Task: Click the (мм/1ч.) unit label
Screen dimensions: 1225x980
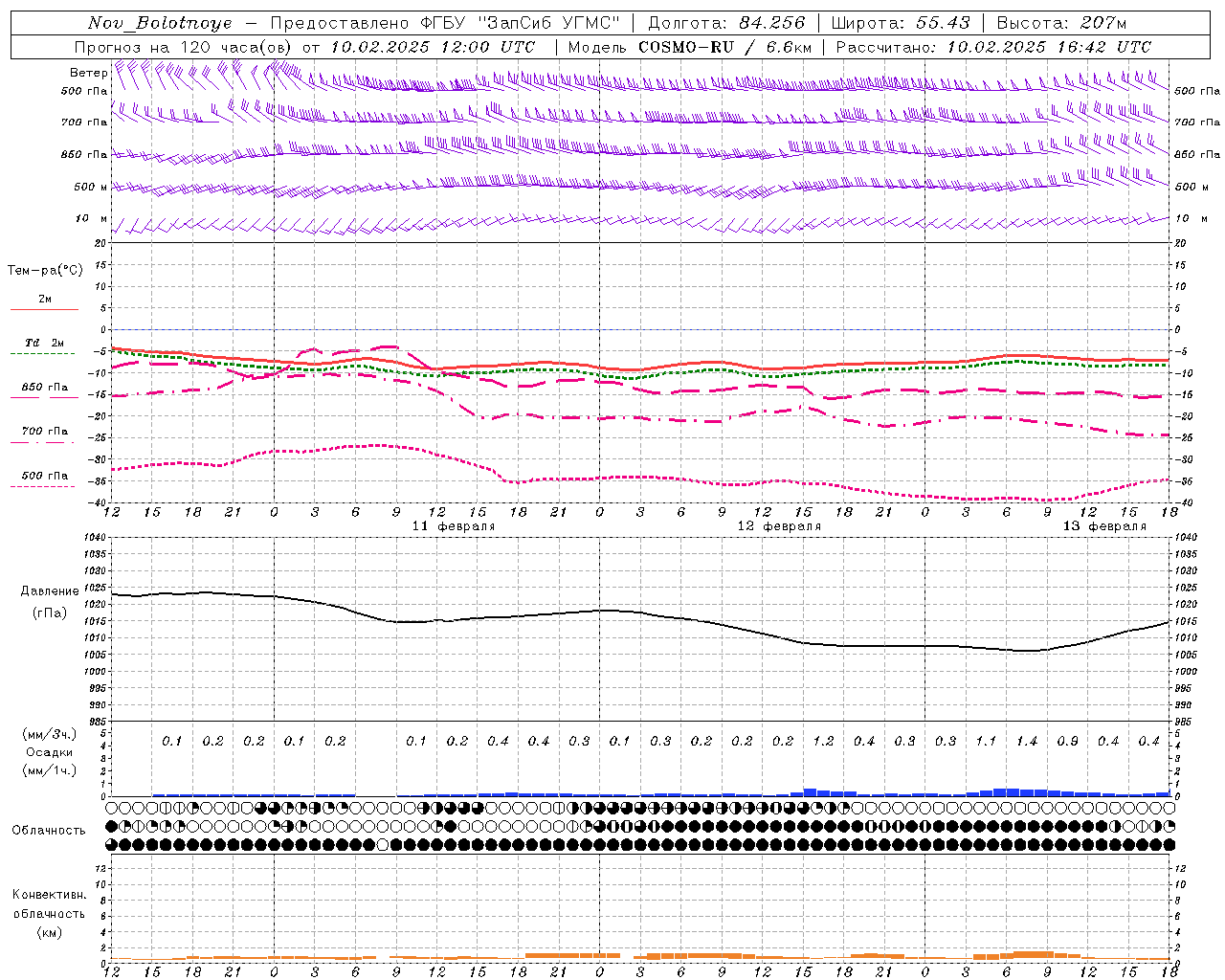Action: tap(50, 770)
